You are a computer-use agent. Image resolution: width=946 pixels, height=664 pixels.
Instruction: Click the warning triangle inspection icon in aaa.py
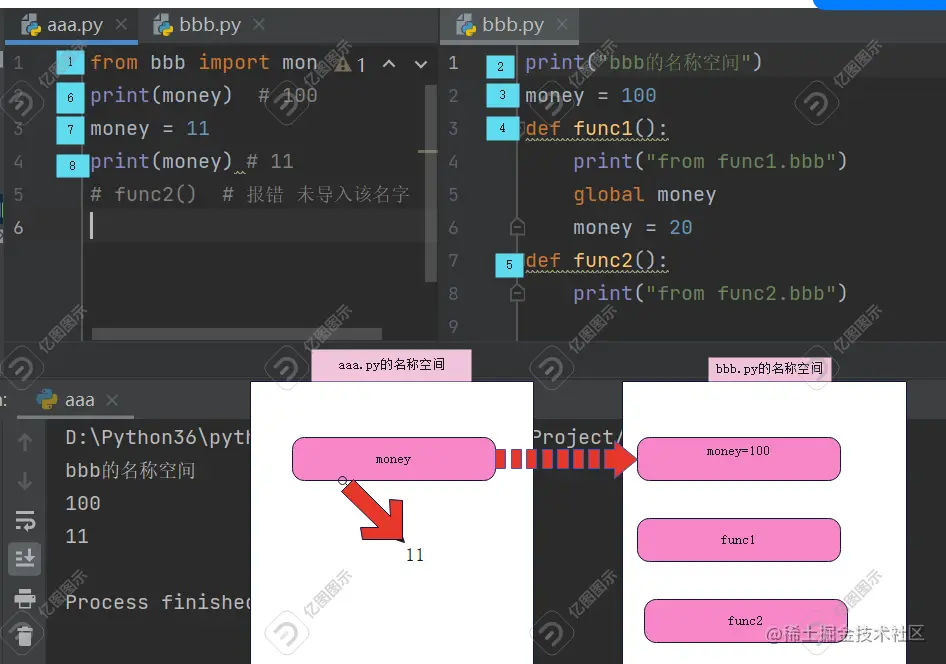click(343, 63)
